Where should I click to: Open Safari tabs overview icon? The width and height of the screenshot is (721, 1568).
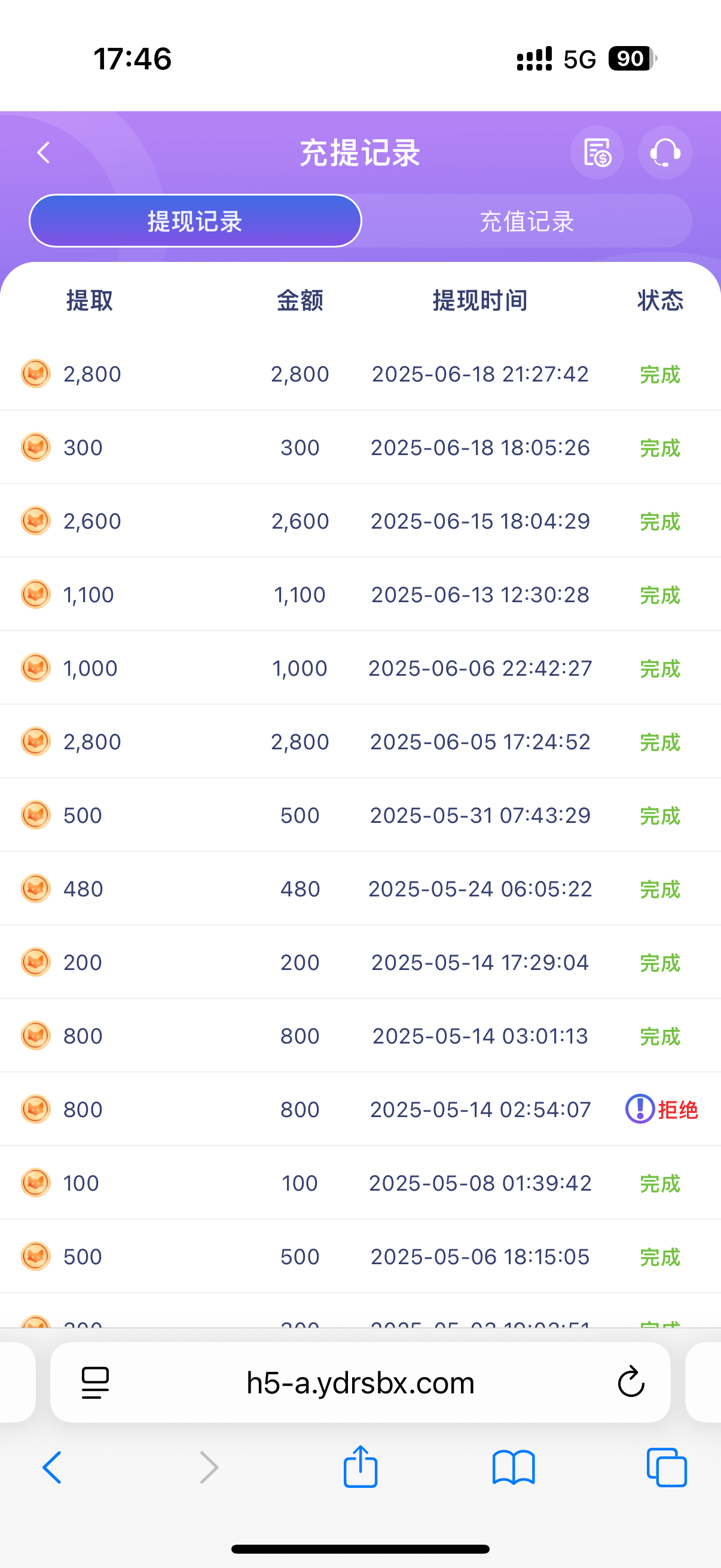coord(666,1467)
